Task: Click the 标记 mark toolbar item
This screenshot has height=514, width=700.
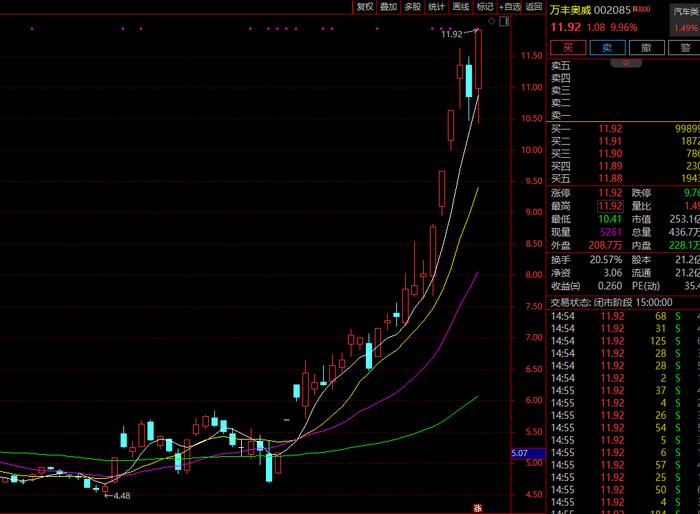Action: (485, 7)
